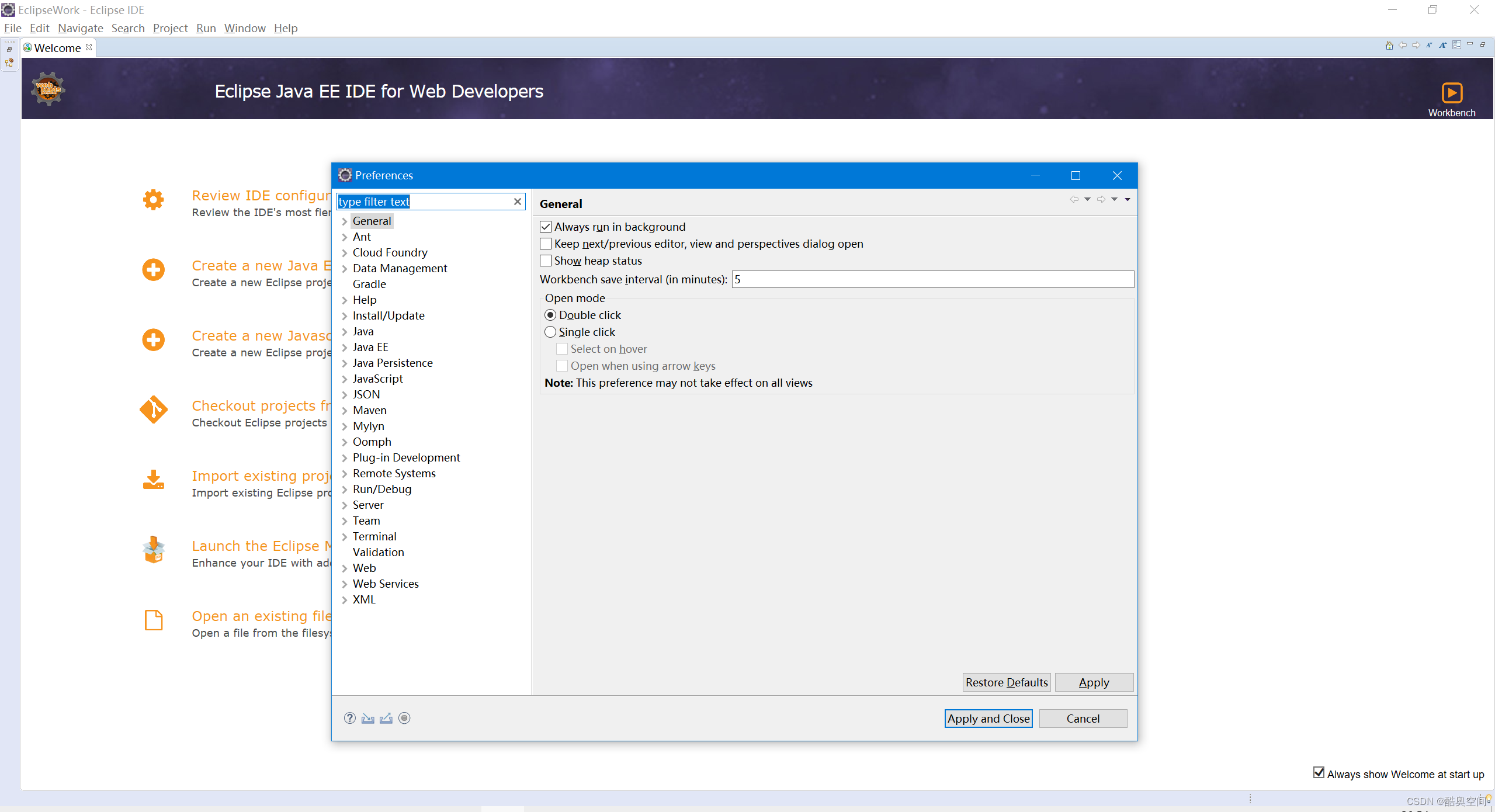
Task: Expand the General tree node
Action: (x=344, y=221)
